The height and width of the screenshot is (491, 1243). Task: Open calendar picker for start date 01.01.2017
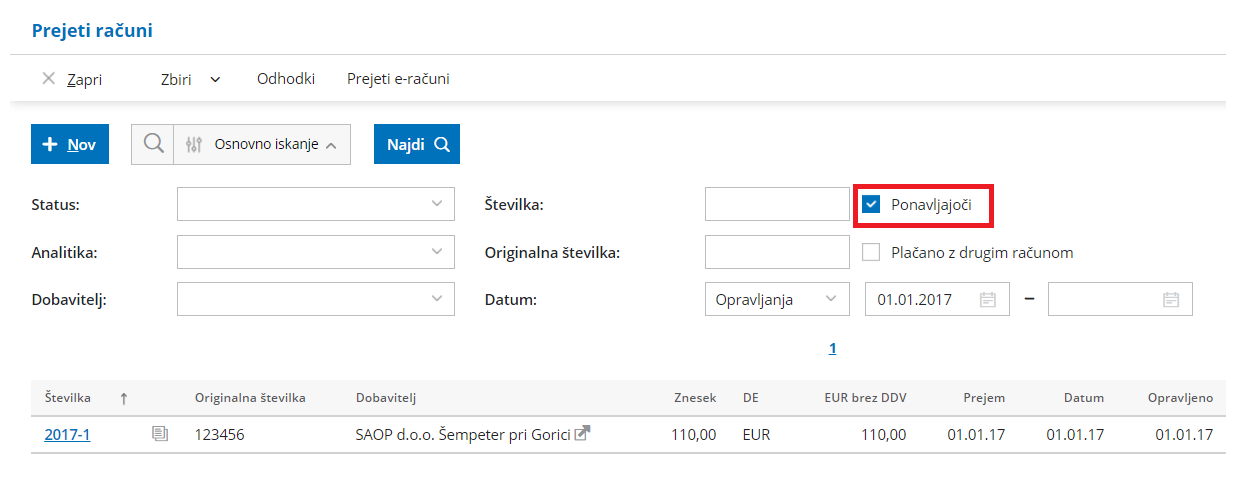(987, 299)
